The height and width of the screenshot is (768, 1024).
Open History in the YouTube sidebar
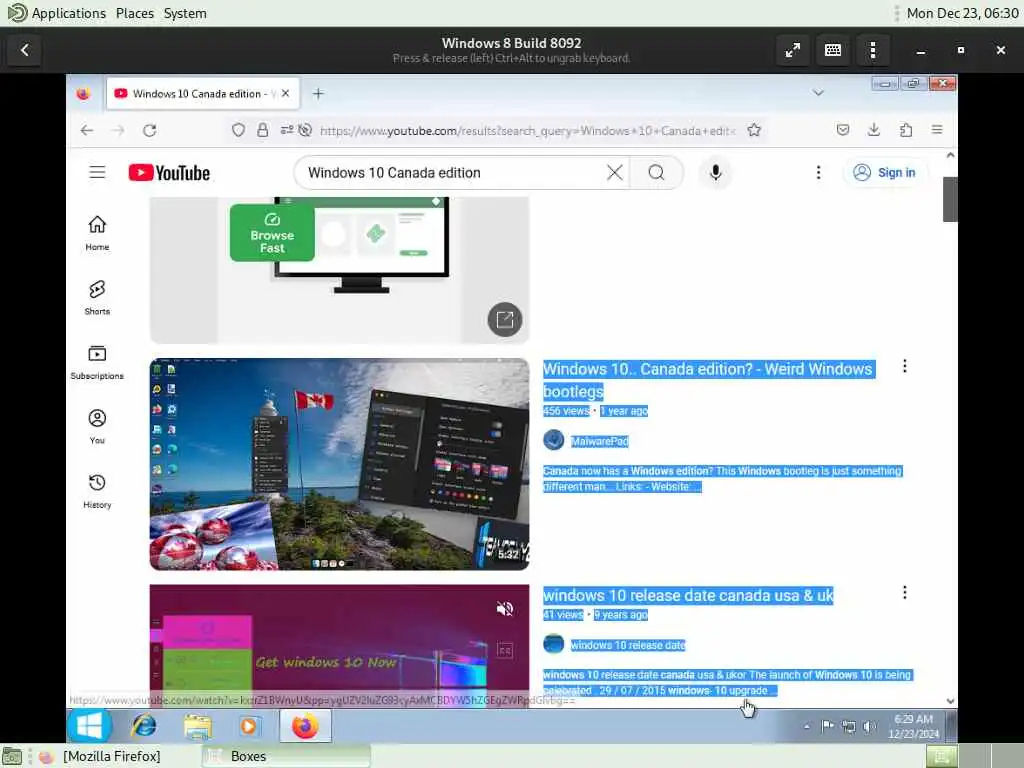tap(97, 491)
